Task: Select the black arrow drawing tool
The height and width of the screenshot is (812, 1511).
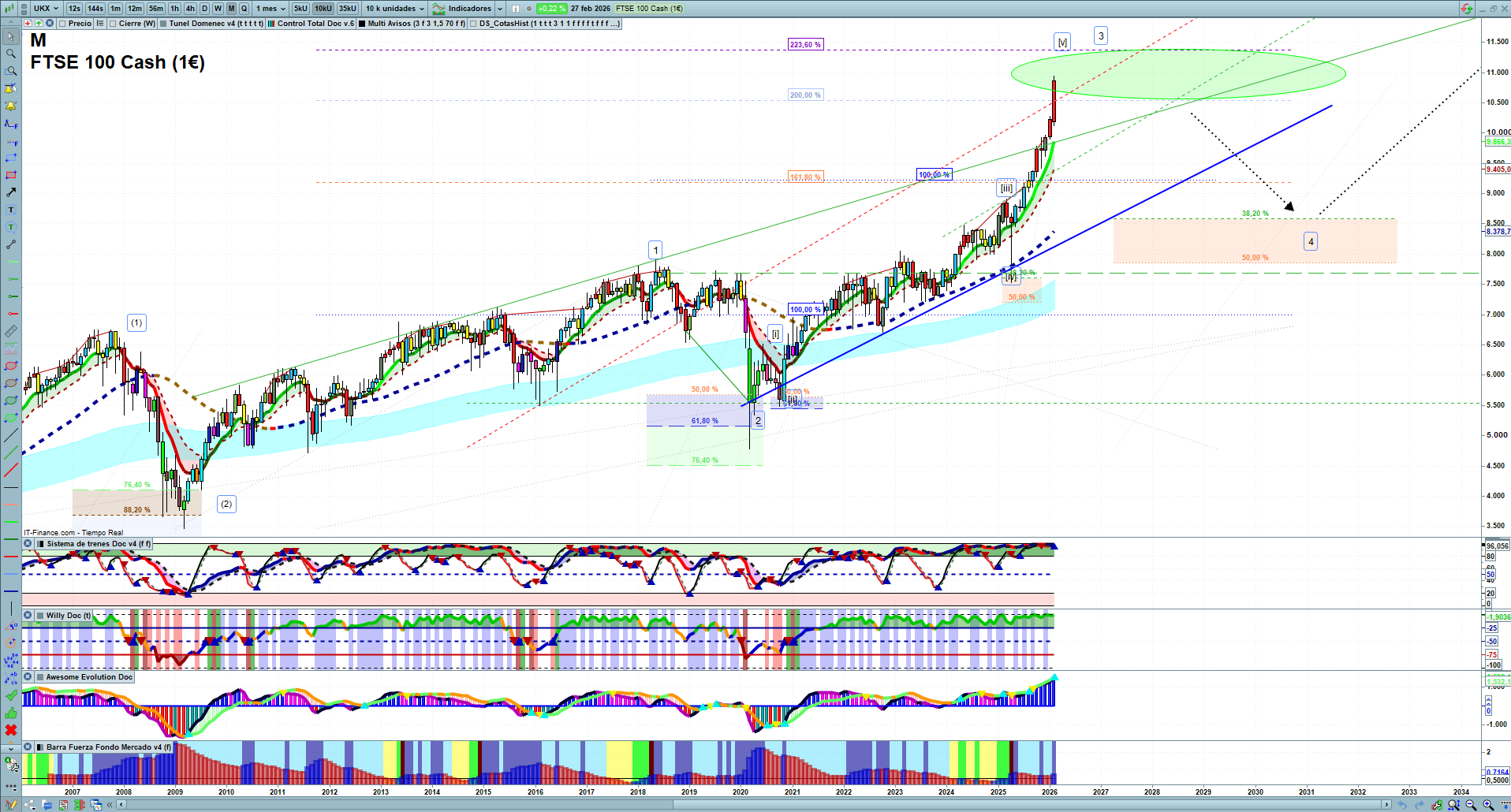Action: click(11, 192)
